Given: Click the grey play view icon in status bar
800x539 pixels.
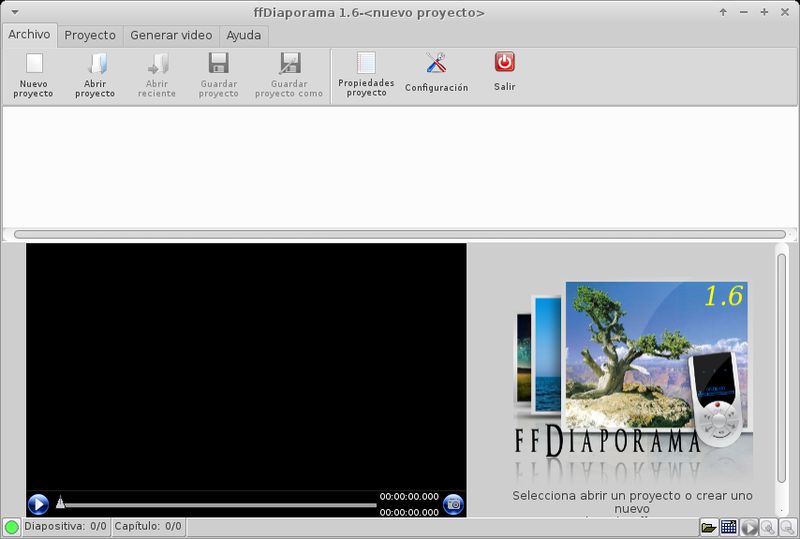Looking at the screenshot, I should [749, 527].
